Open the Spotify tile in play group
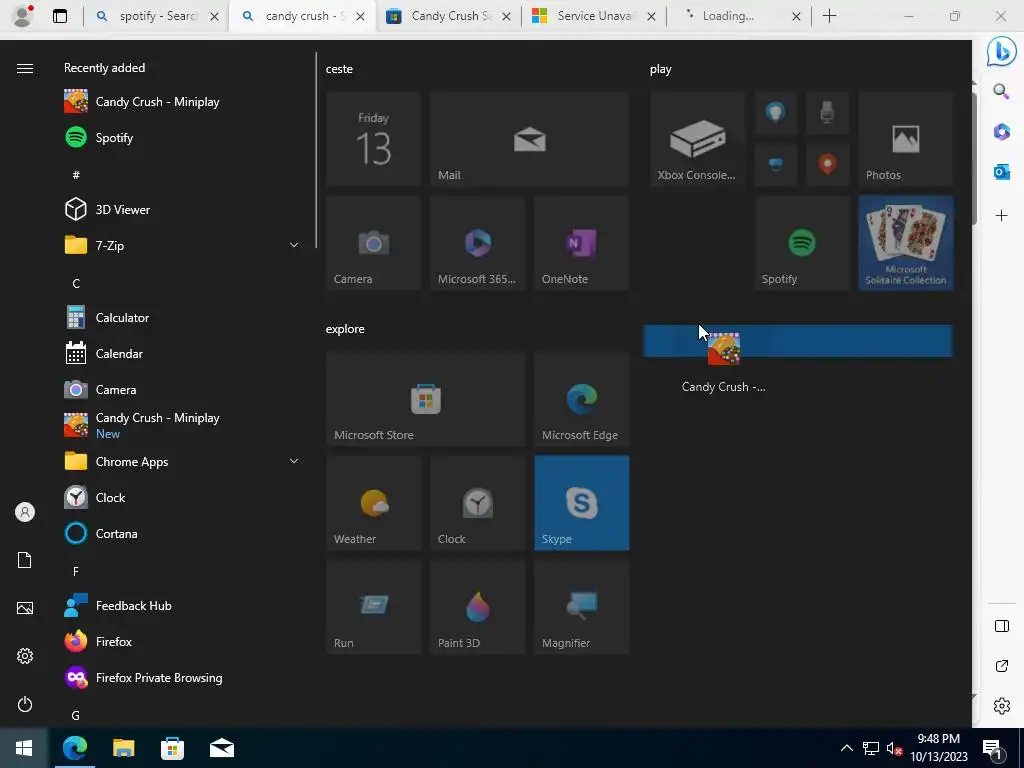This screenshot has height=768, width=1024. pyautogui.click(x=802, y=243)
